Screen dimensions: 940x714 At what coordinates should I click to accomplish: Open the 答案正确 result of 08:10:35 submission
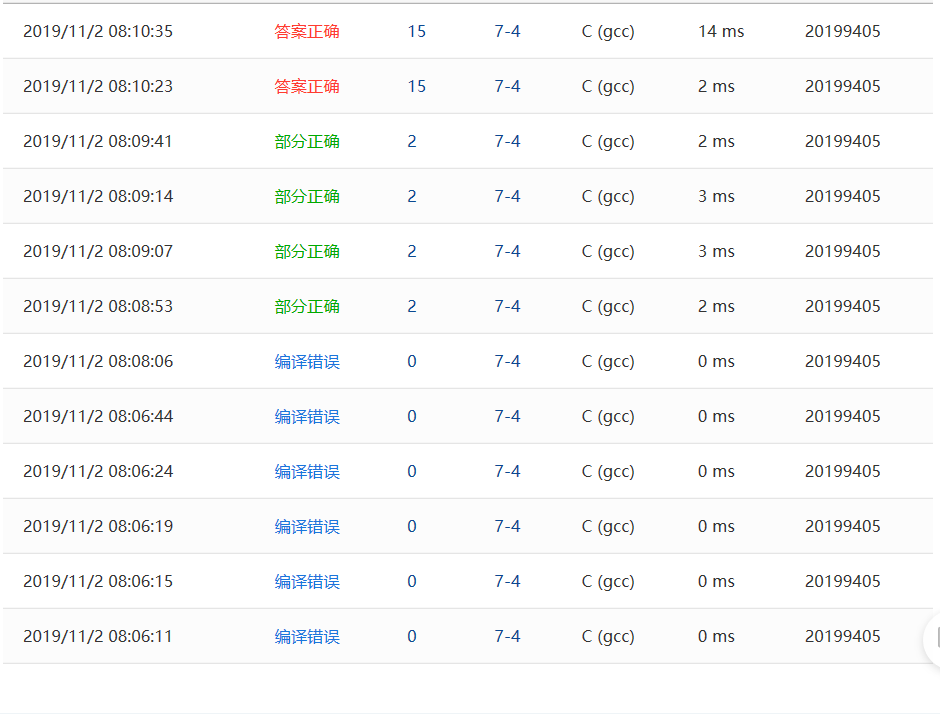[307, 31]
